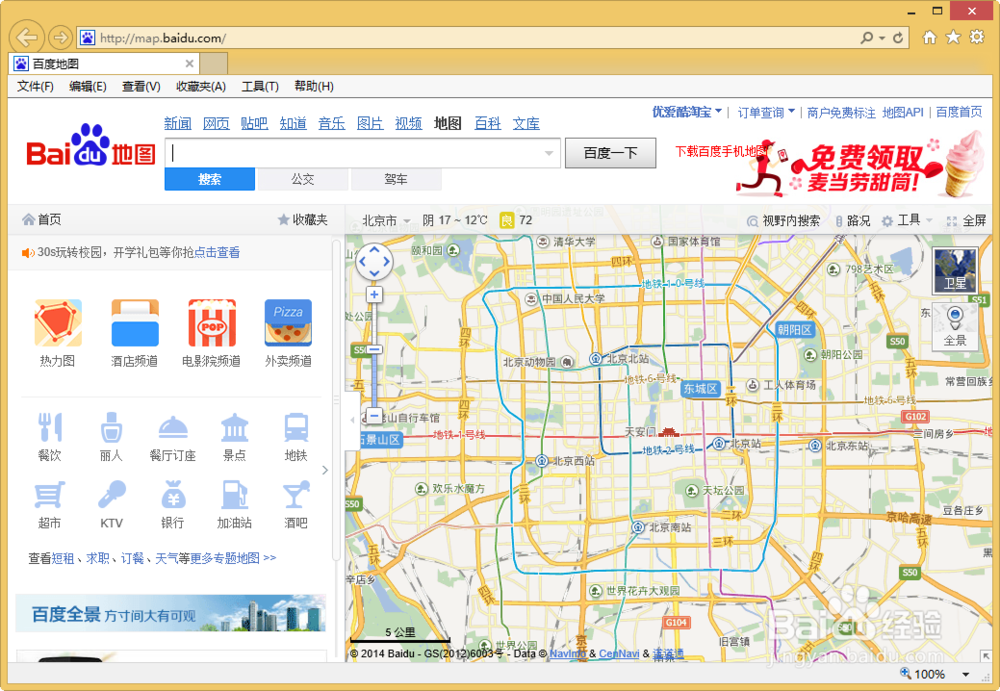Select the 搜索 search tab
1000x691 pixels.
[210, 179]
